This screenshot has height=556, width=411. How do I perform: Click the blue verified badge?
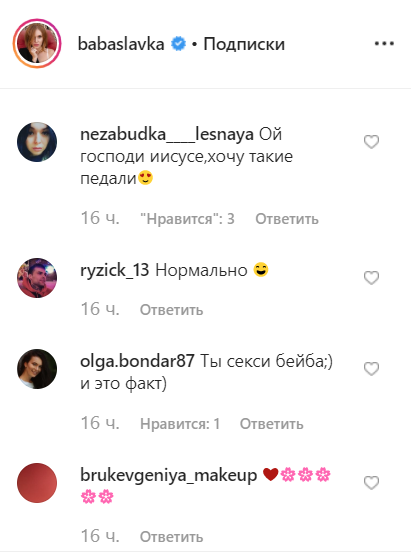[178, 44]
